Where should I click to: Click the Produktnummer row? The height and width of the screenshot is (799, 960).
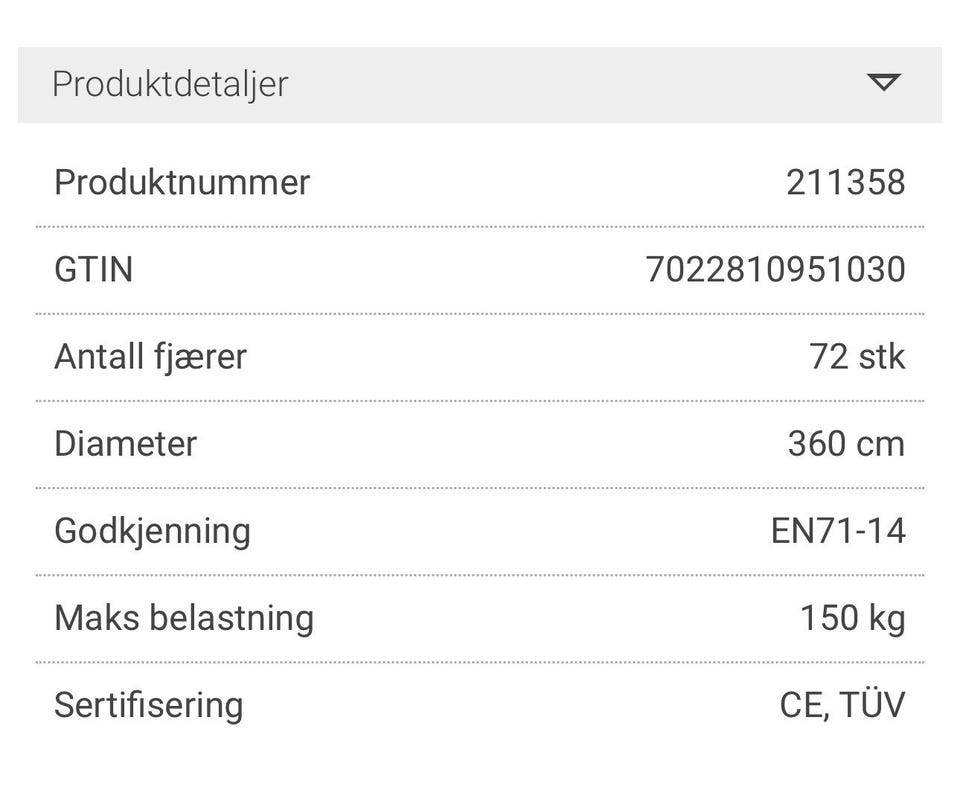[x=480, y=183]
